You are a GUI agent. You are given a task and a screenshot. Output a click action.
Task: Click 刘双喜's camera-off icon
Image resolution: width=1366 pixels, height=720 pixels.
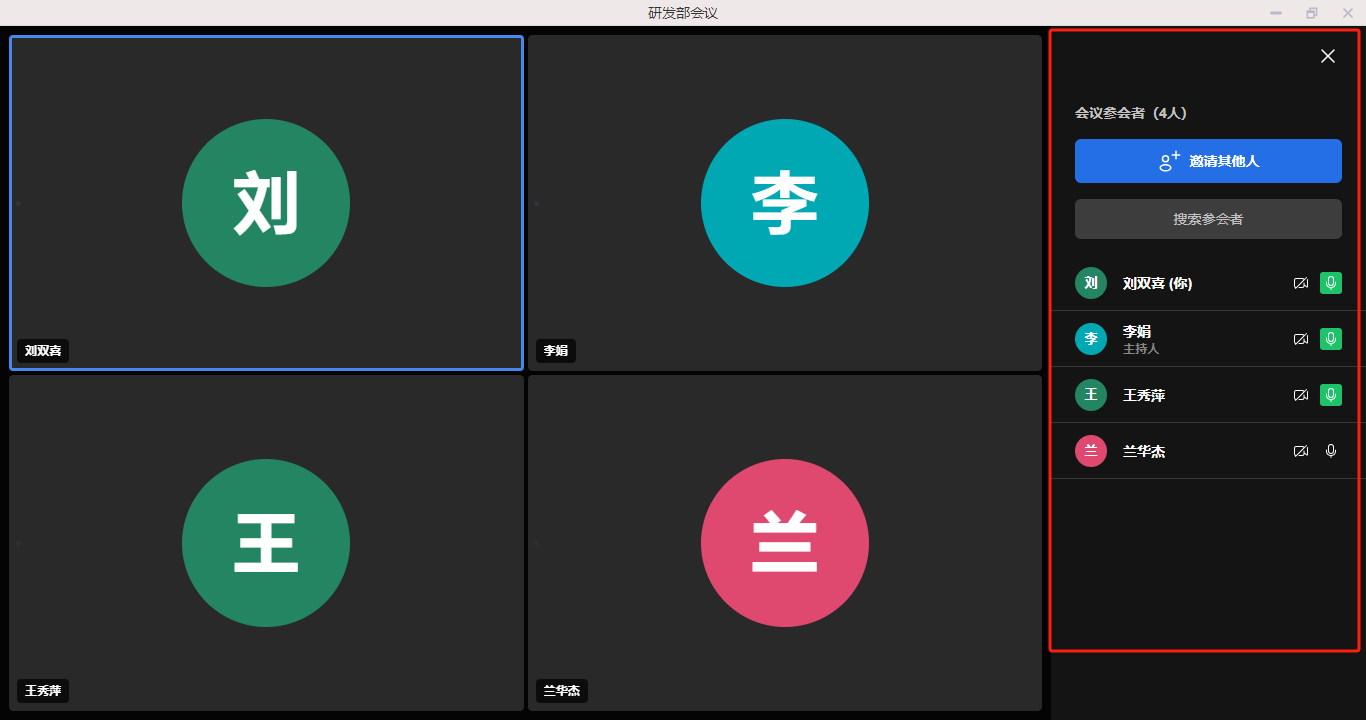pos(1300,283)
